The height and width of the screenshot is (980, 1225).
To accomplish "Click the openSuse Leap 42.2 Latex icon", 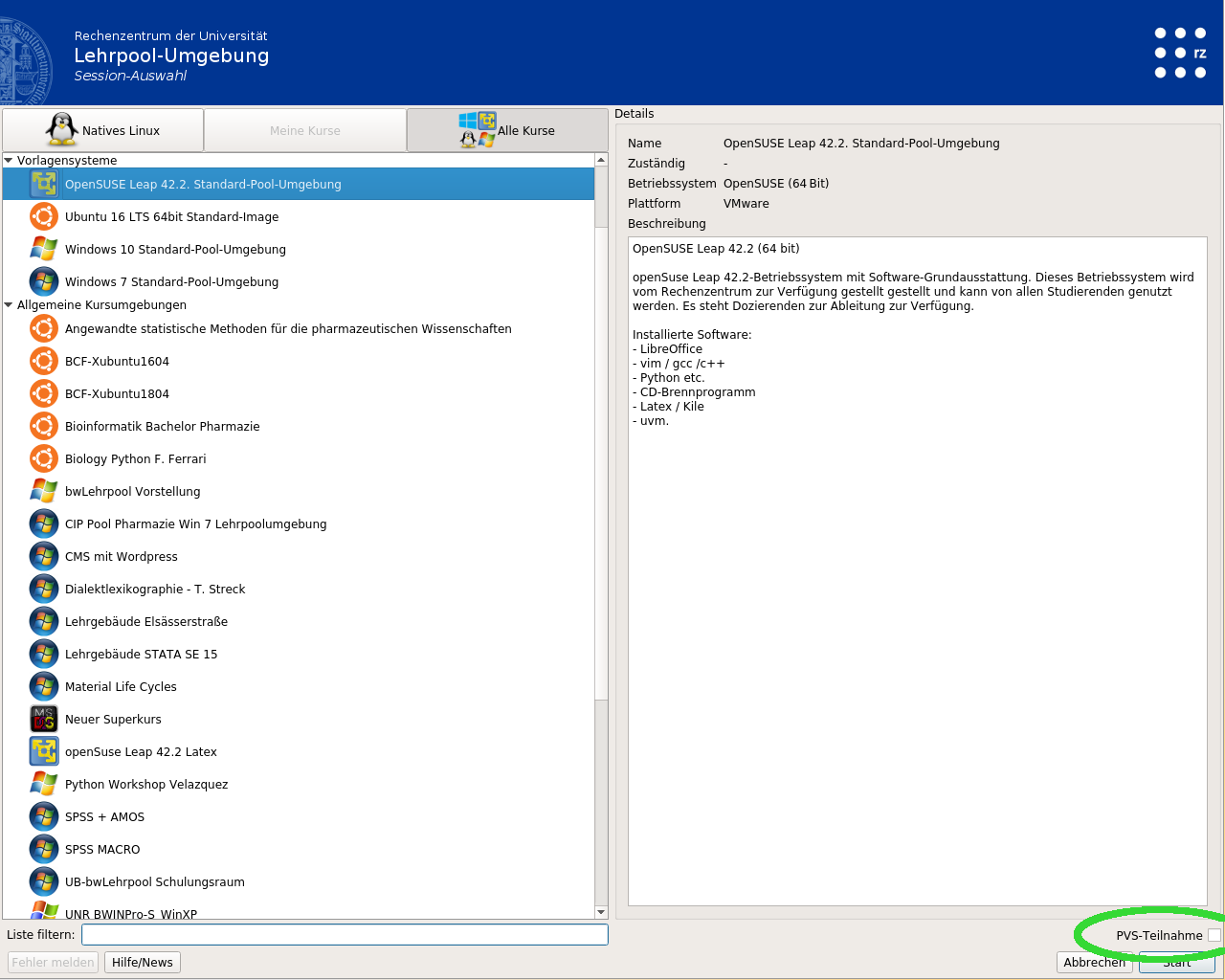I will (44, 752).
